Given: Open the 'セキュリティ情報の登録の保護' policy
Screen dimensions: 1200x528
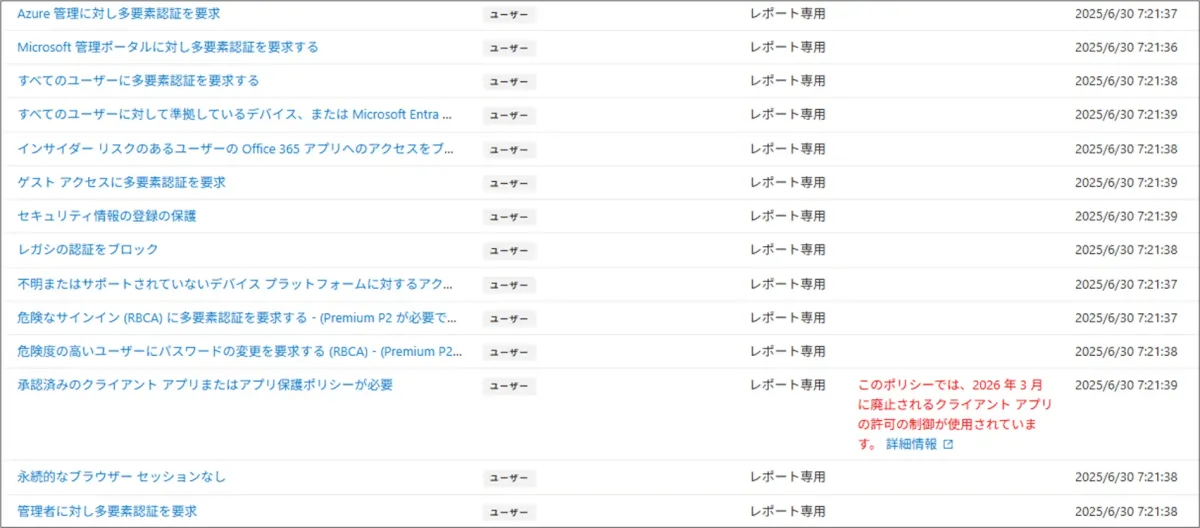Looking at the screenshot, I should click(107, 216).
